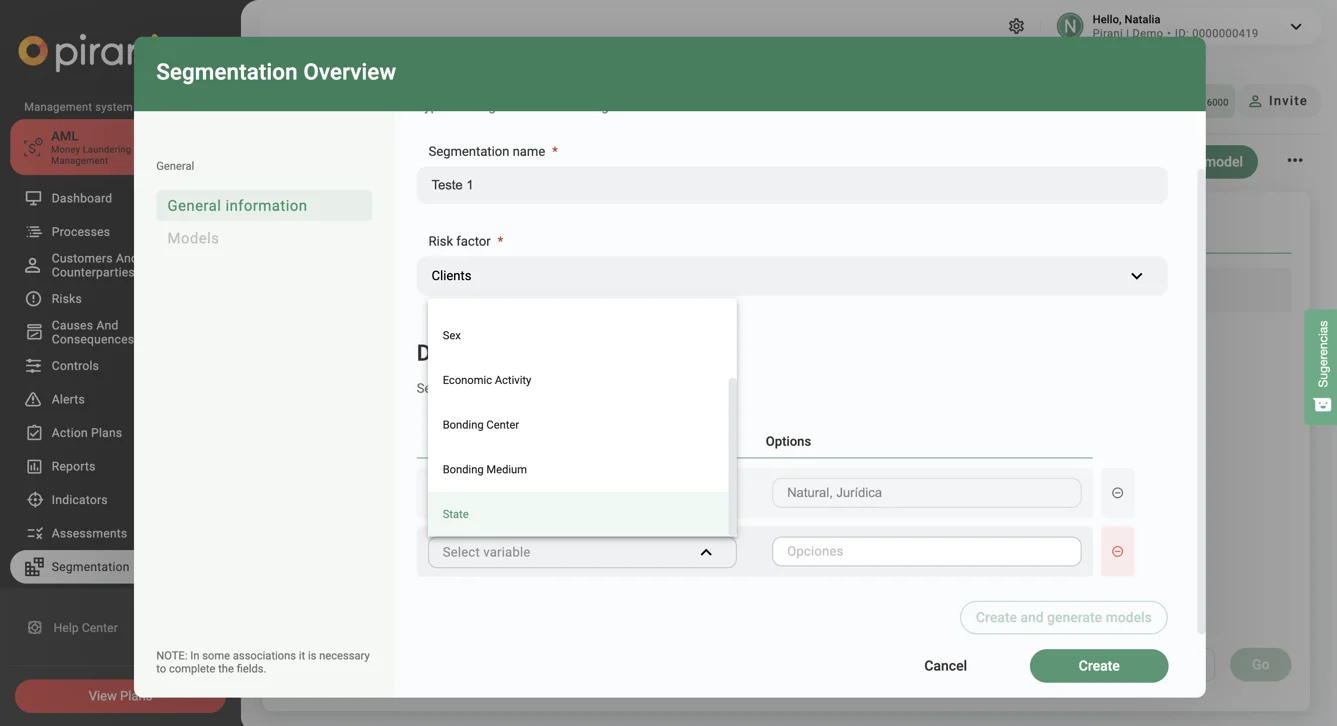Remove the Natural, Jurídica variable row

point(1117,493)
